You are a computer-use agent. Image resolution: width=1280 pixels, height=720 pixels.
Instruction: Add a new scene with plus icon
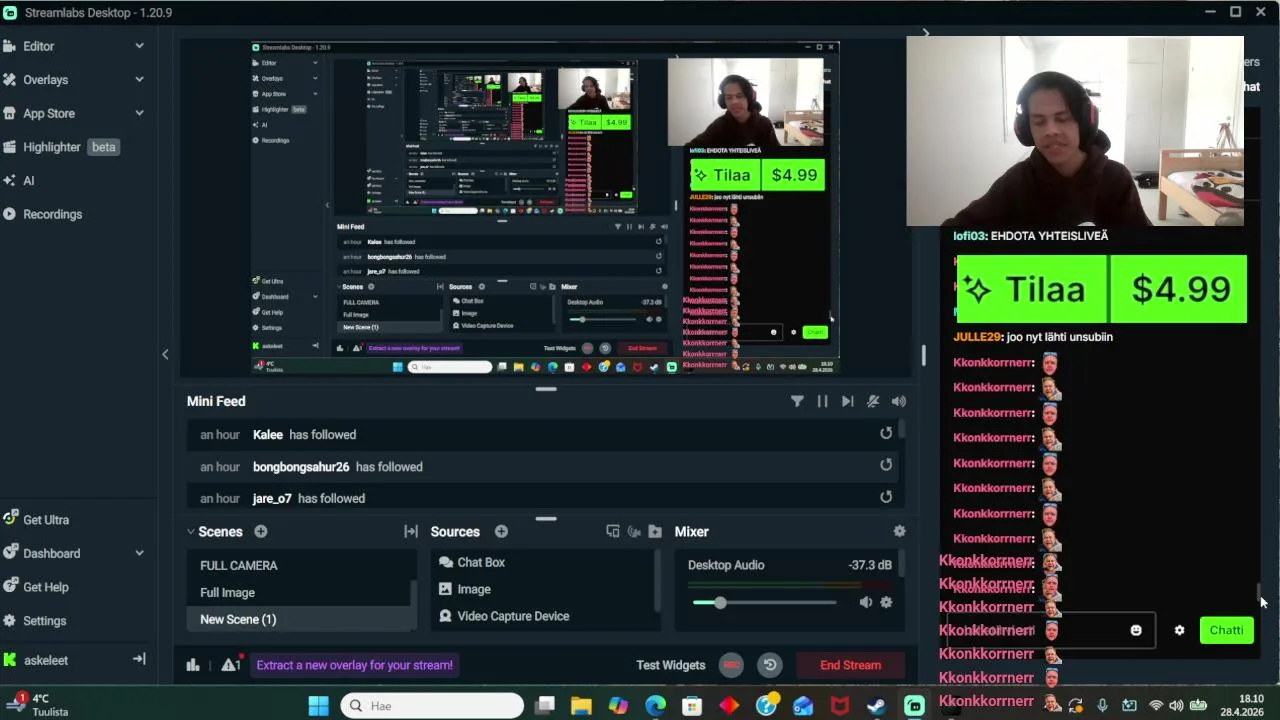pos(261,532)
